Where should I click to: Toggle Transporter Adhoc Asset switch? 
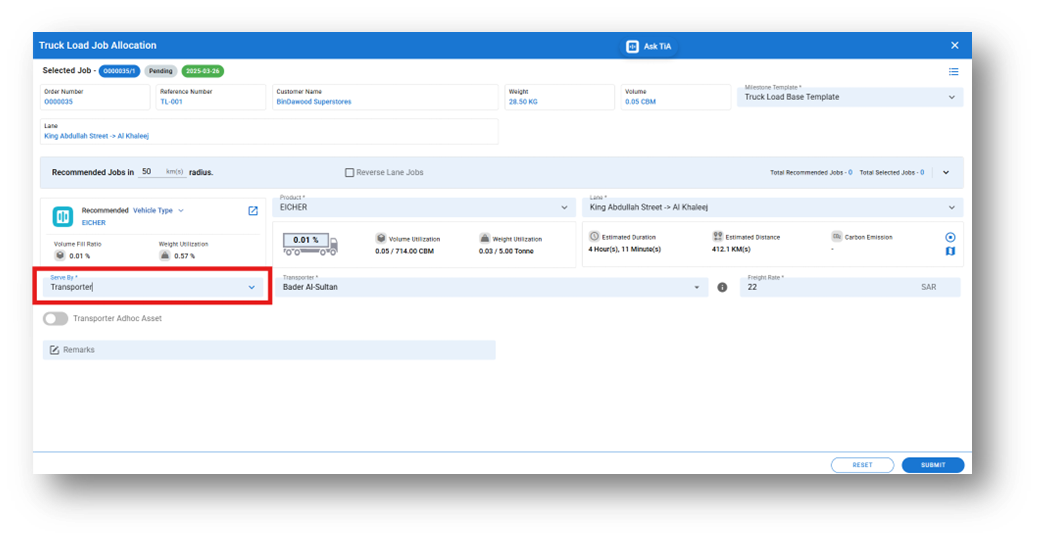tap(56, 319)
